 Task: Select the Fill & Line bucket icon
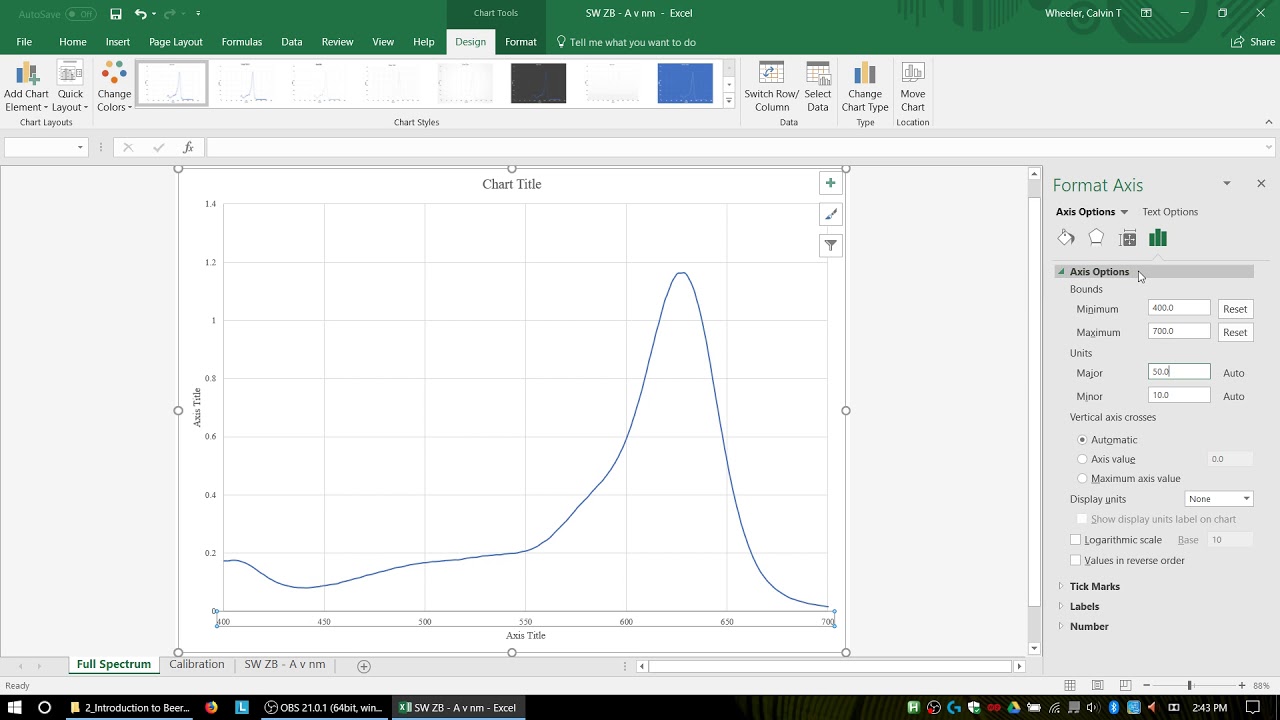pos(1066,238)
